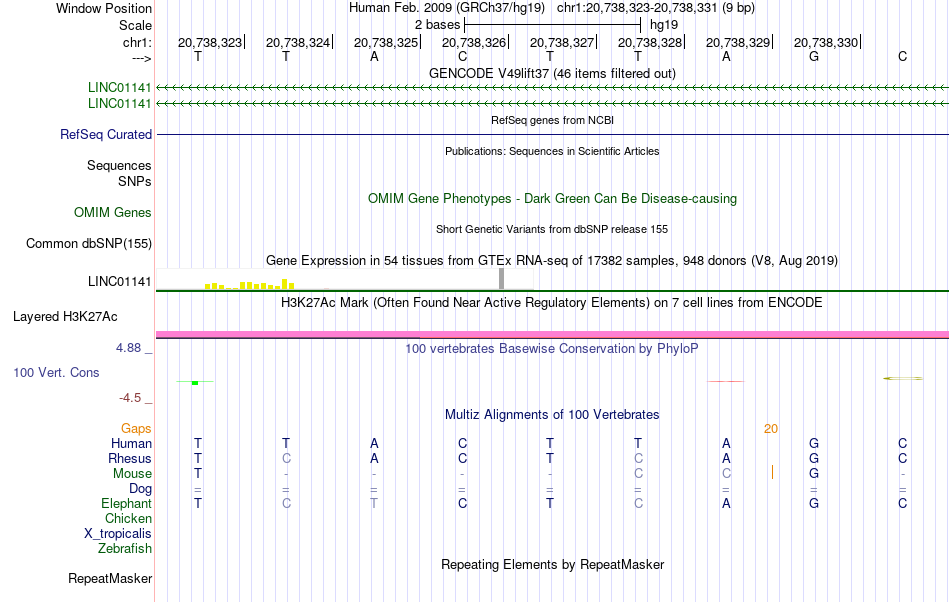The height and width of the screenshot is (602, 950).
Task: Click the red PhyloP conservation marker
Action: click(726, 382)
